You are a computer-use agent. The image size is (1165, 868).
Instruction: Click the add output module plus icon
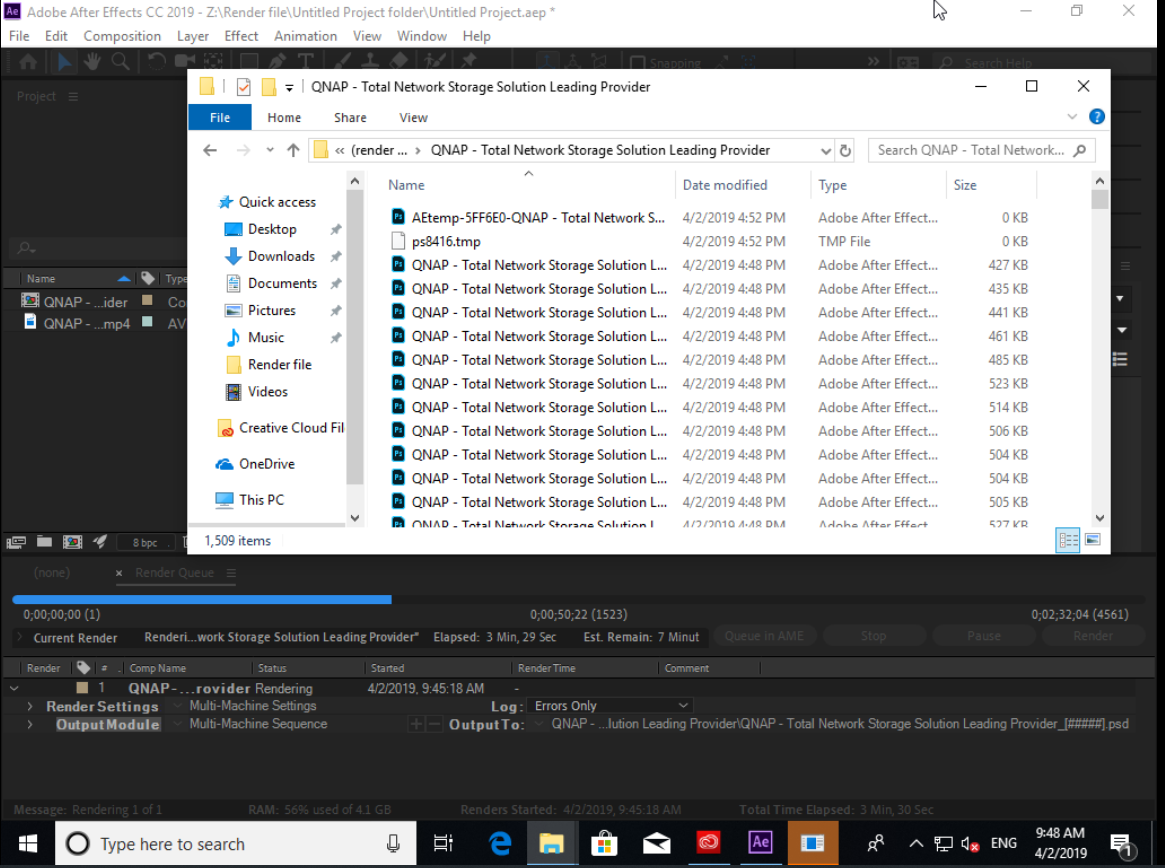[416, 724]
